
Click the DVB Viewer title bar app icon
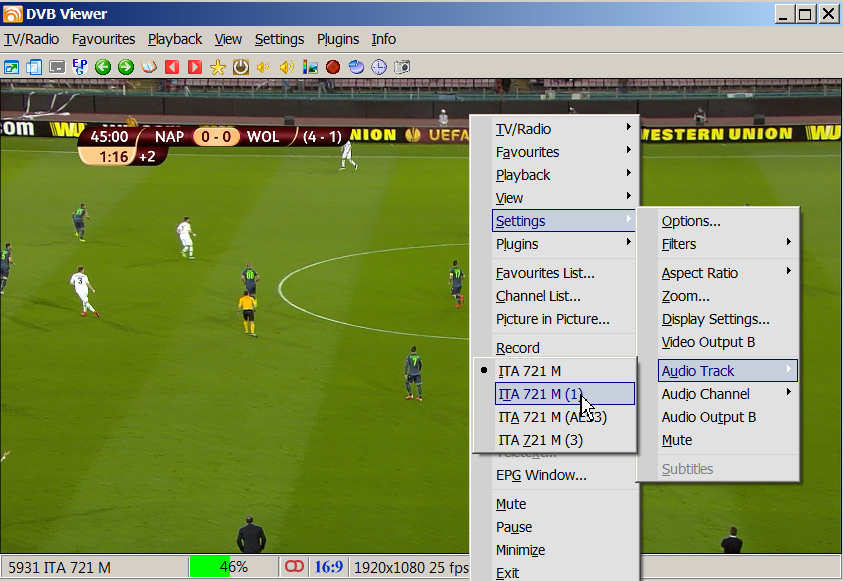coord(12,14)
